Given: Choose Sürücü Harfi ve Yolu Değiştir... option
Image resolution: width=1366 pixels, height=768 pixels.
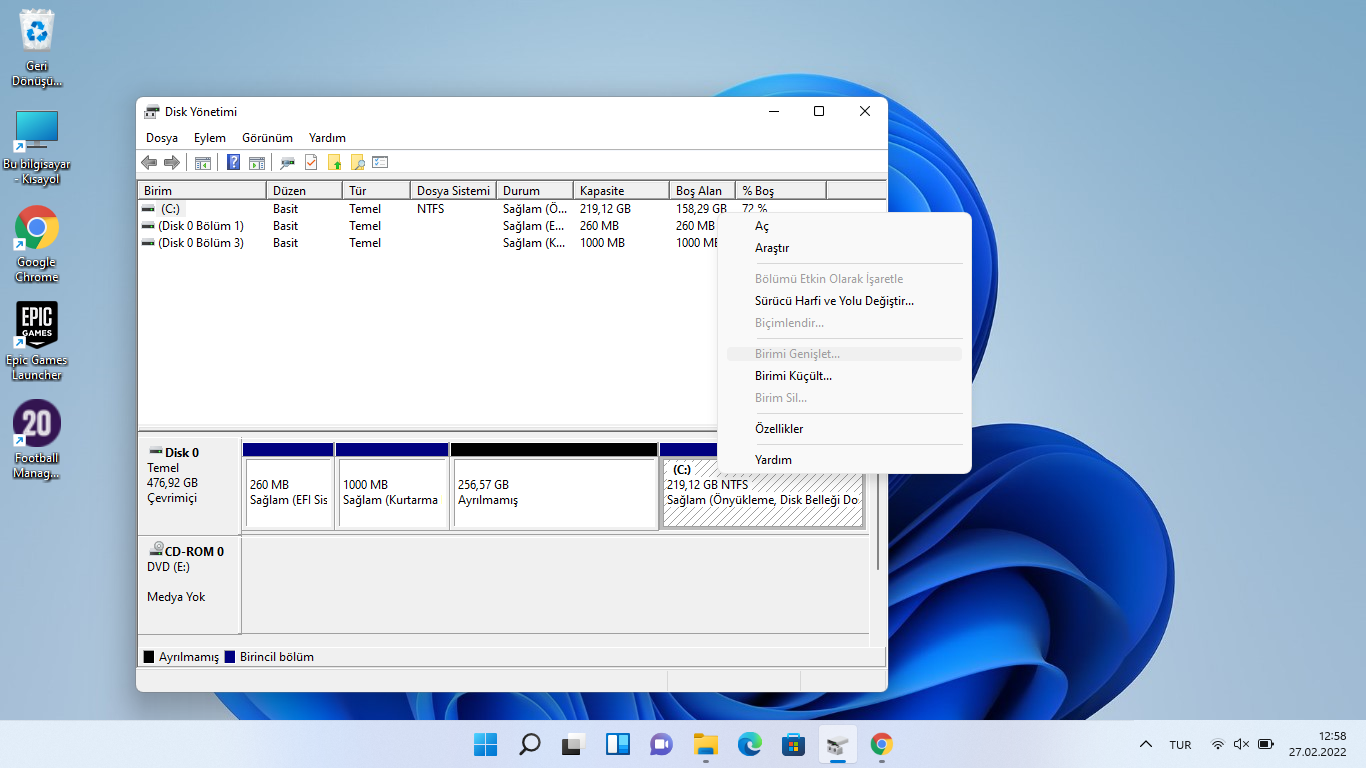Looking at the screenshot, I should point(834,301).
